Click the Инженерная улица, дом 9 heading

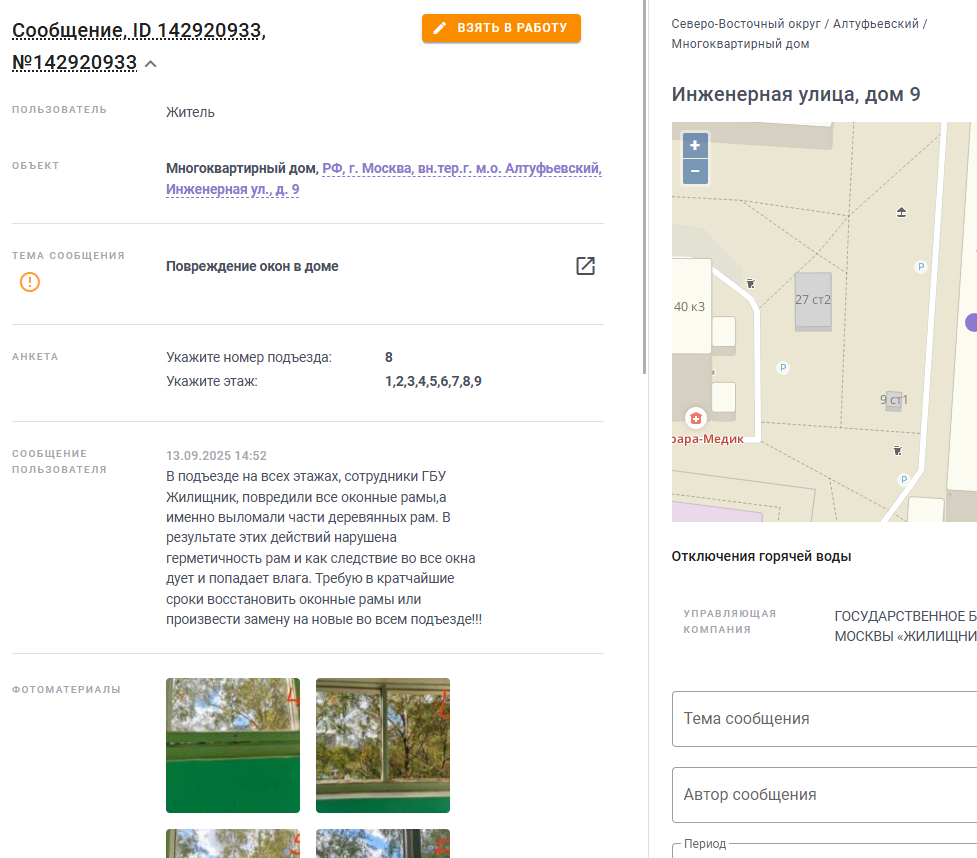[796, 94]
